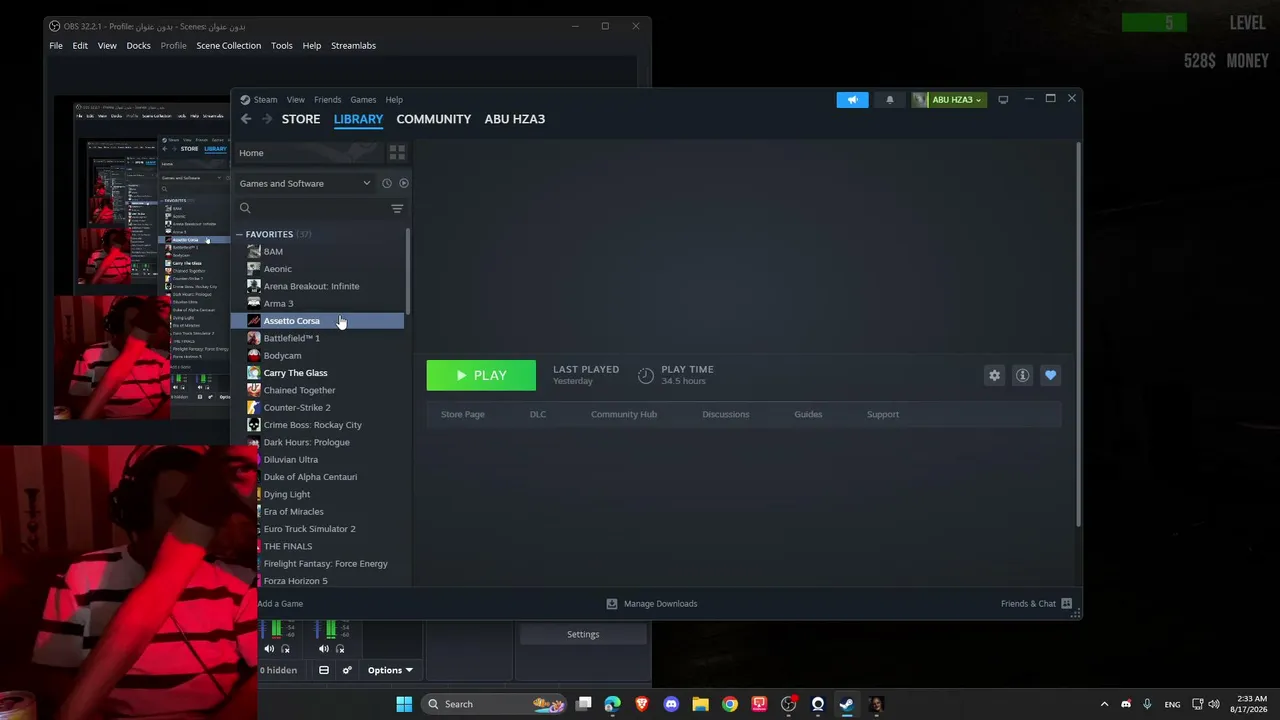Open Google Chrome from taskbar
Image resolution: width=1280 pixels, height=720 pixels.
(730, 704)
